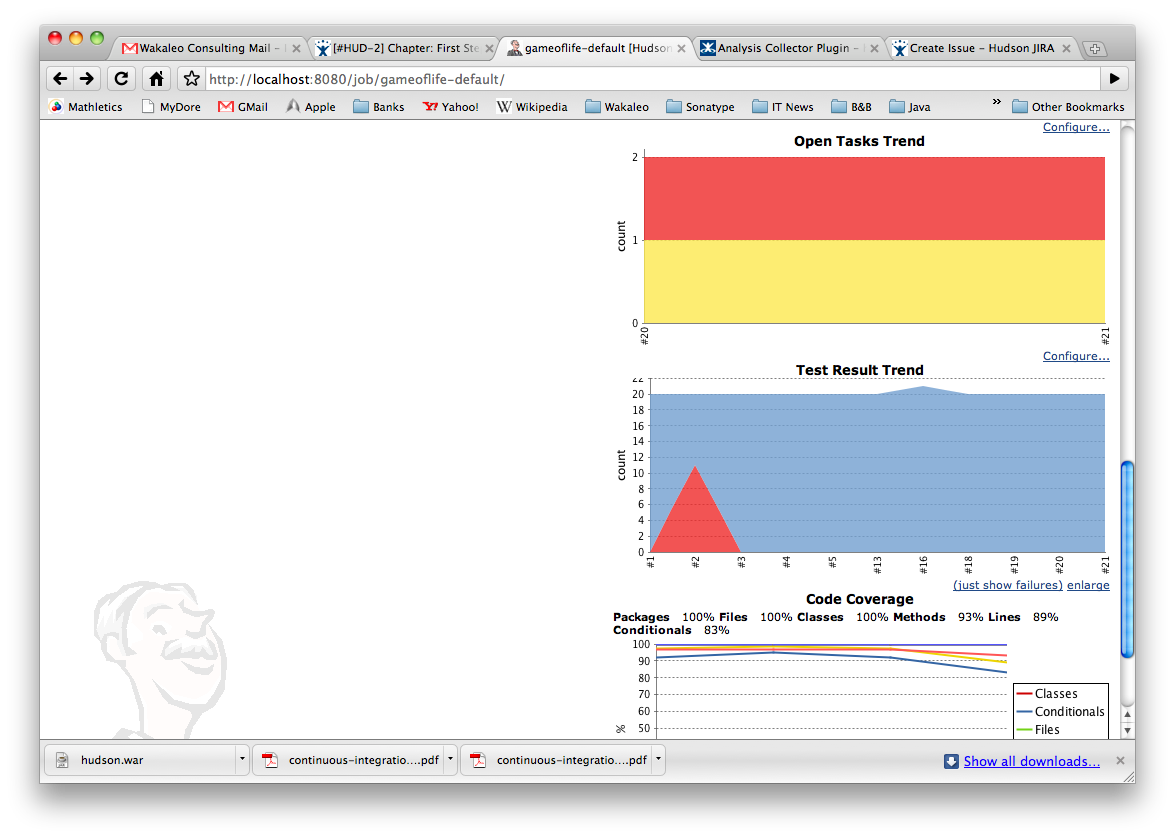Click the 'just show failures' link

1007,585
